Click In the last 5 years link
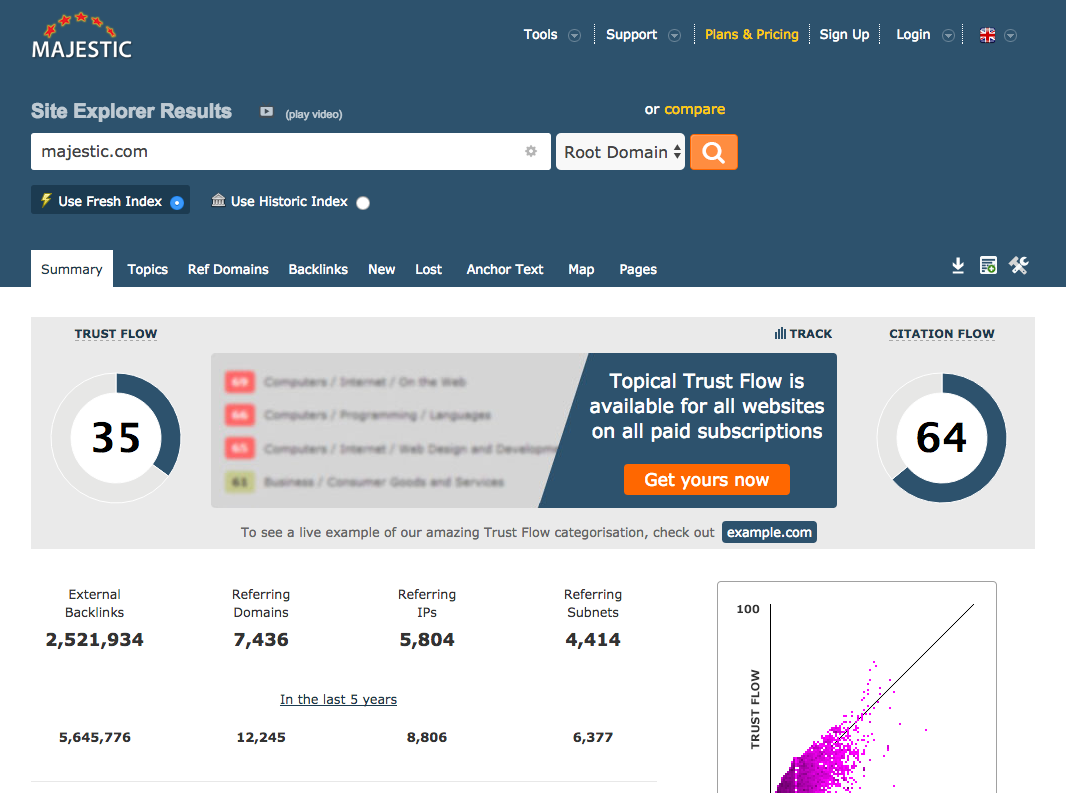 (x=339, y=699)
